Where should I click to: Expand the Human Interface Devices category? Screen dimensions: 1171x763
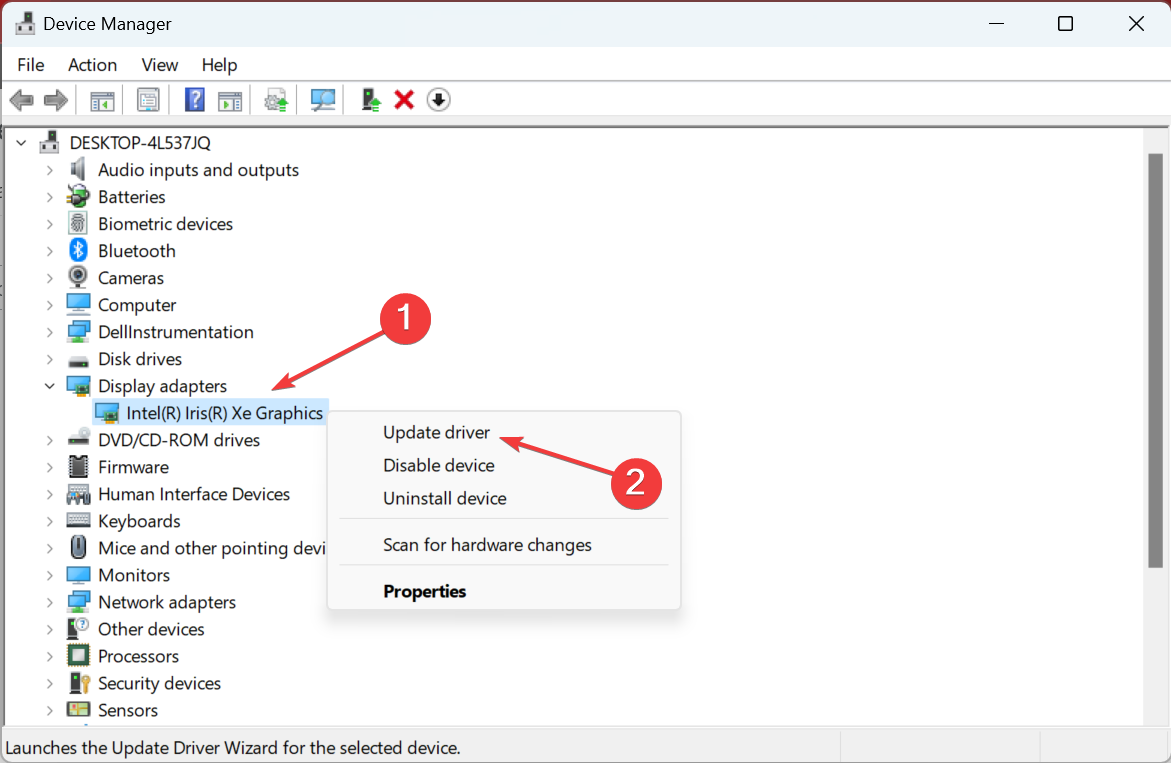50,494
